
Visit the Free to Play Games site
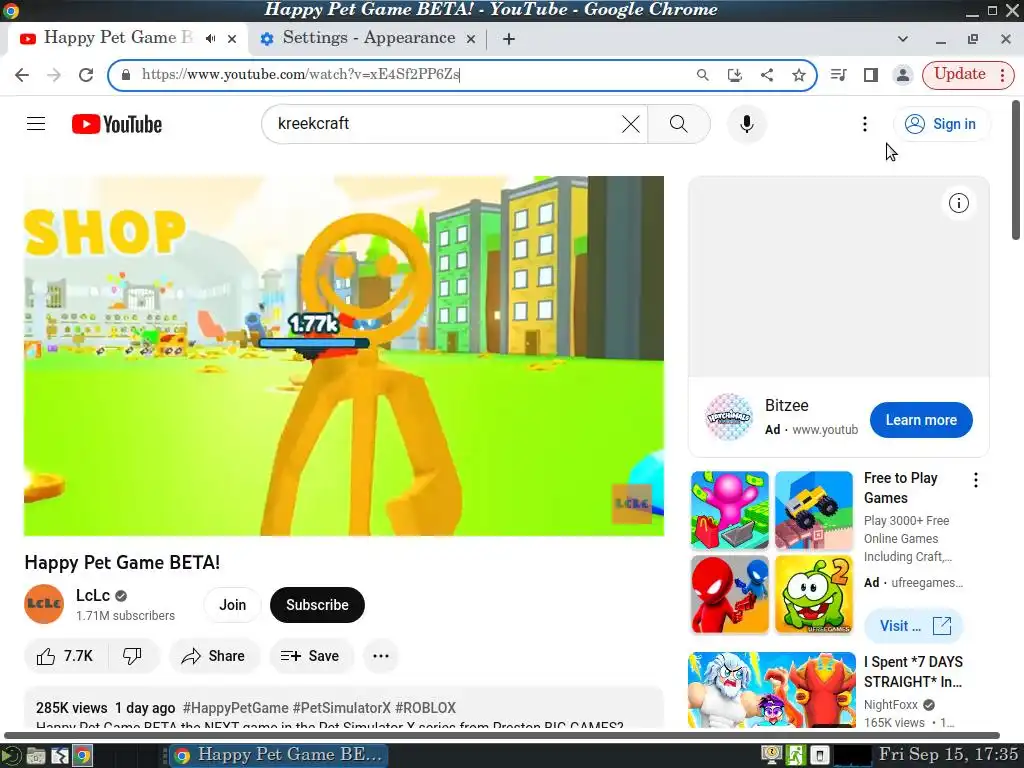click(914, 626)
